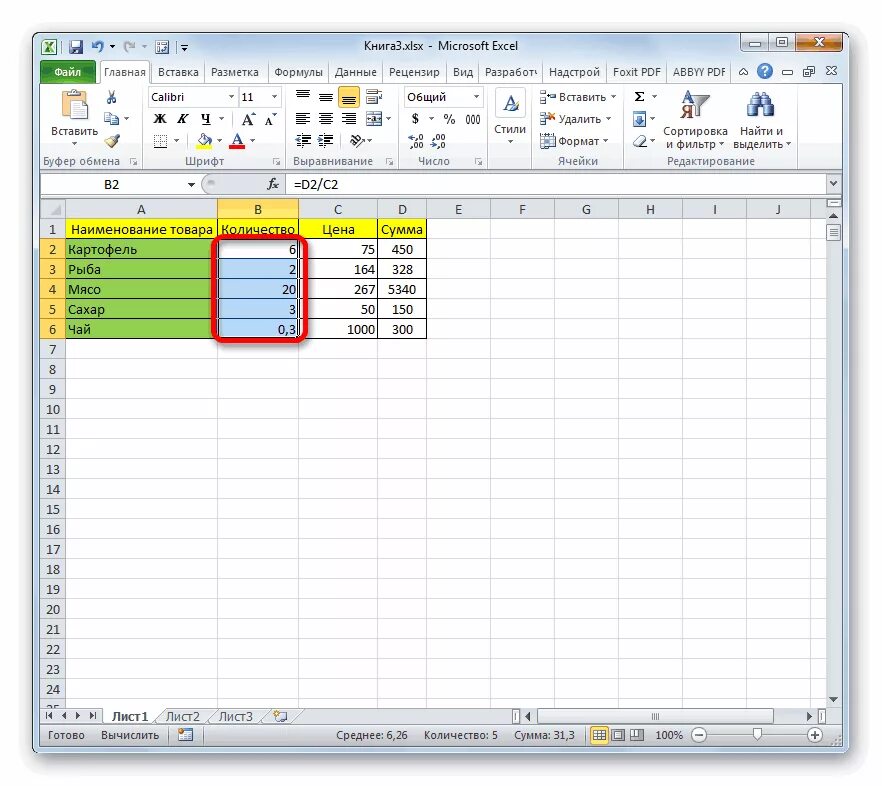This screenshot has width=882, height=786.
Task: Click the insert new worksheet tab icon
Action: (280, 716)
